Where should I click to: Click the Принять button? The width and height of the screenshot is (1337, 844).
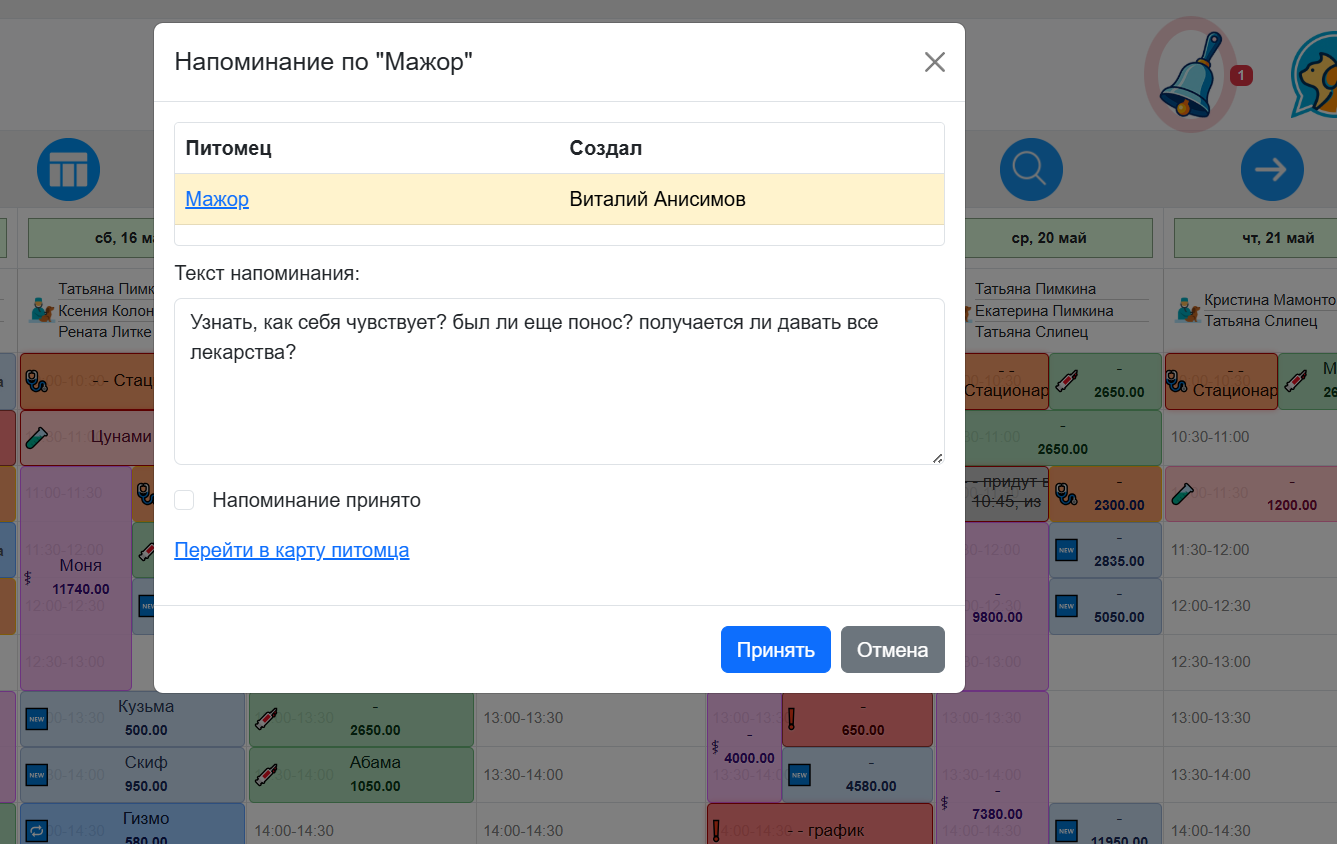(776, 650)
